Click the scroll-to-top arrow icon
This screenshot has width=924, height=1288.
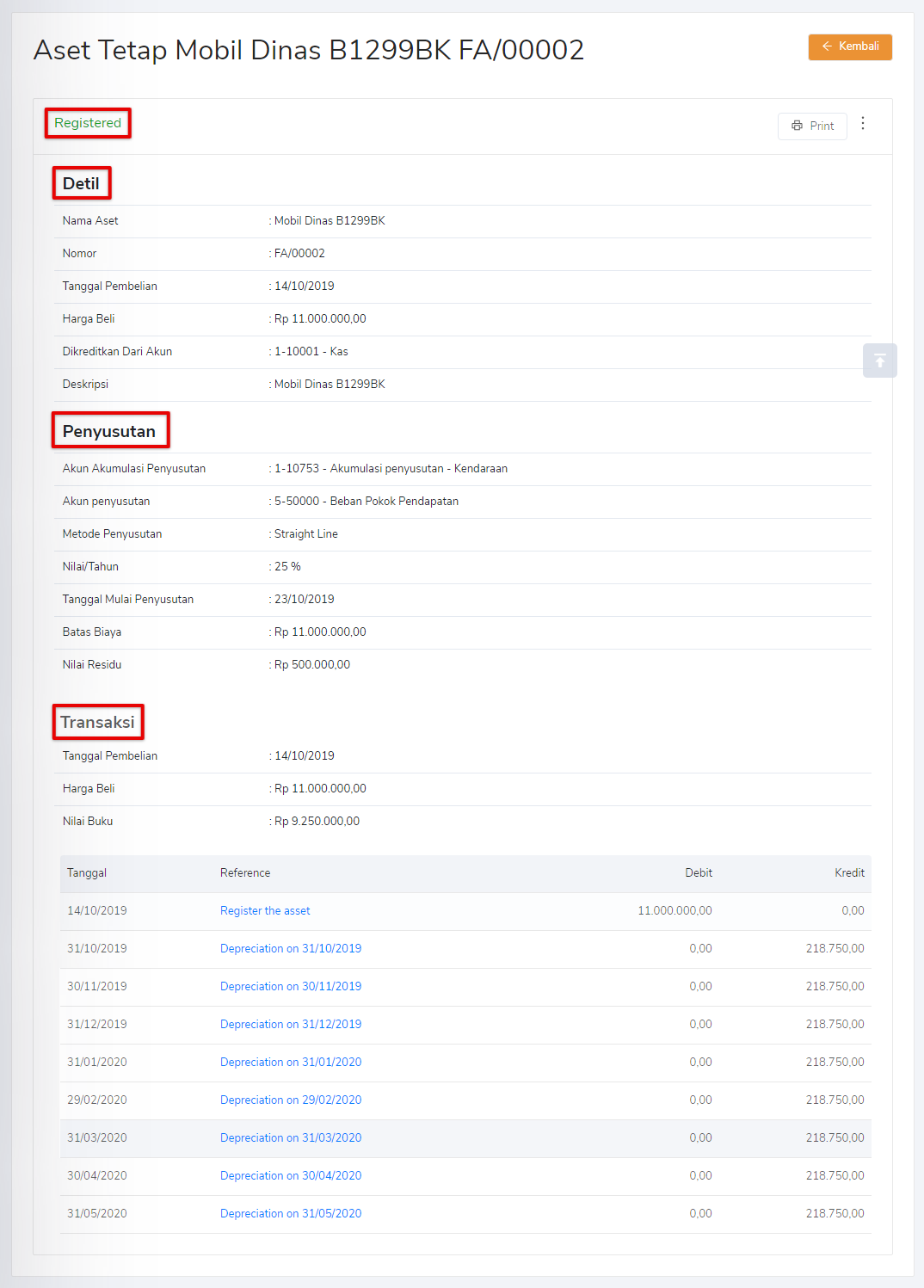click(879, 361)
